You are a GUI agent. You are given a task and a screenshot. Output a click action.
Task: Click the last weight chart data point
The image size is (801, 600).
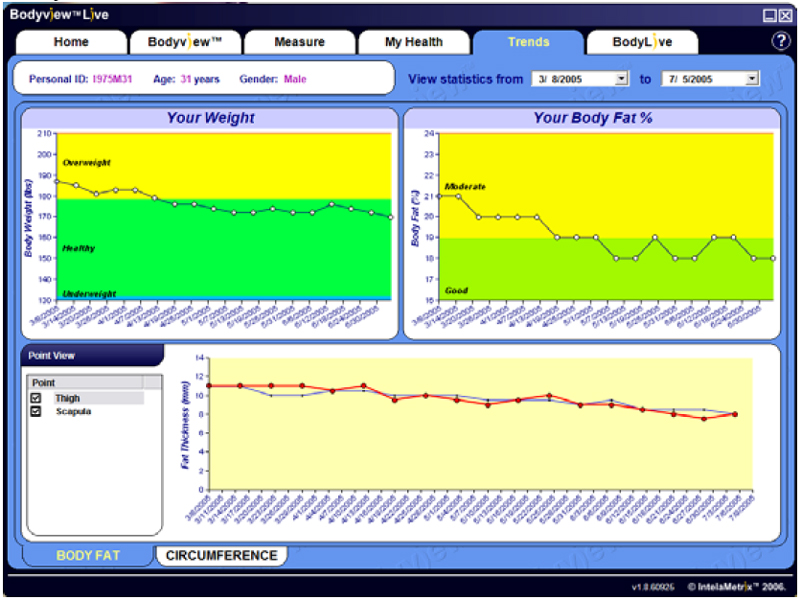pos(391,217)
